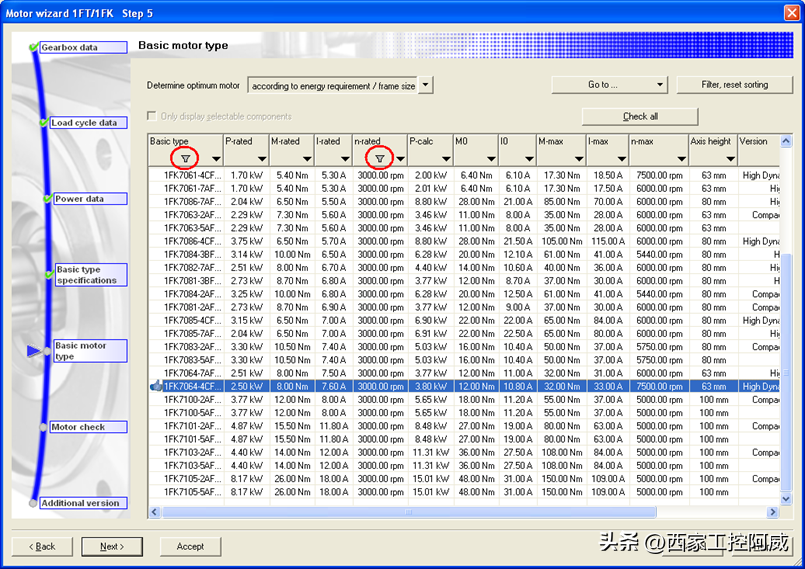The width and height of the screenshot is (805, 569).
Task: Select the 1FK7105-5AF motor row
Action: pos(192,492)
